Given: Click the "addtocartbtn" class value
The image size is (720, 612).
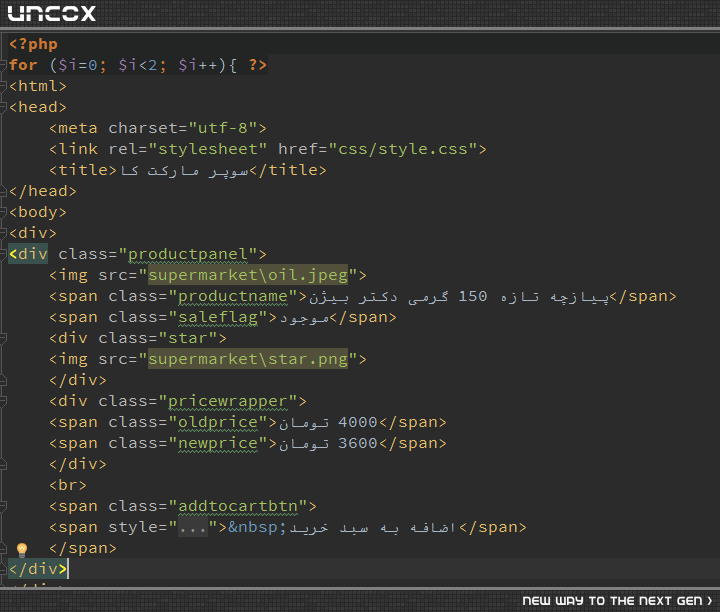Looking at the screenshot, I should pos(238,506).
